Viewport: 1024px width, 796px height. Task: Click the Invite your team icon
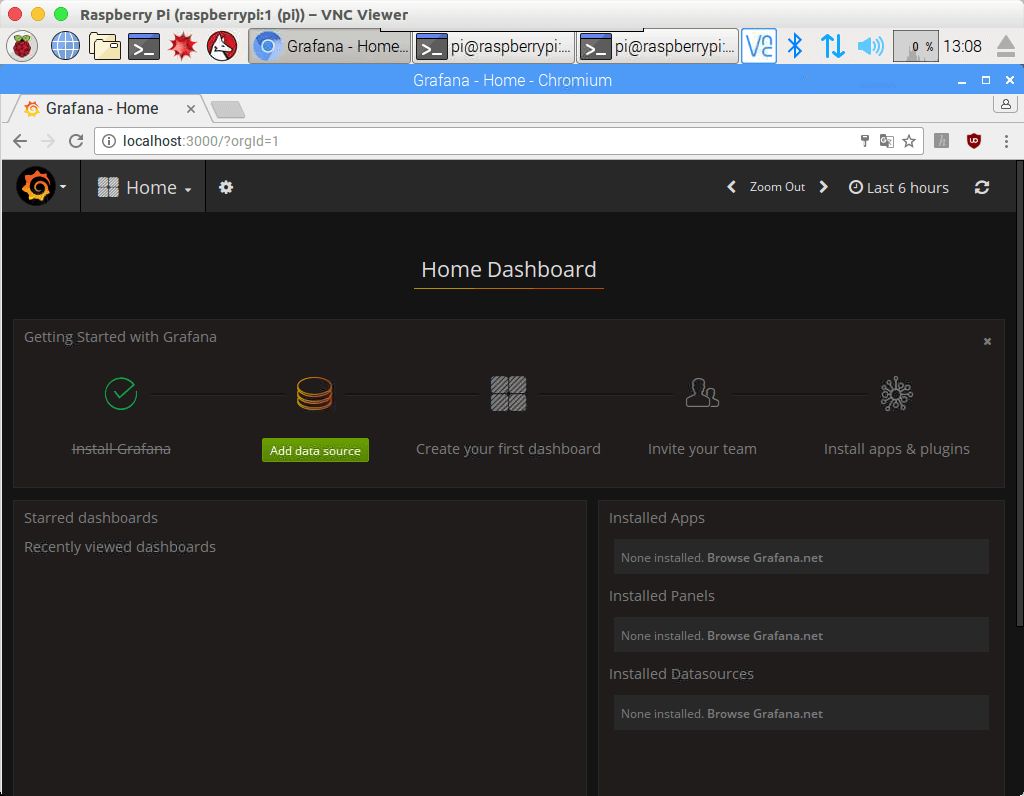point(702,394)
